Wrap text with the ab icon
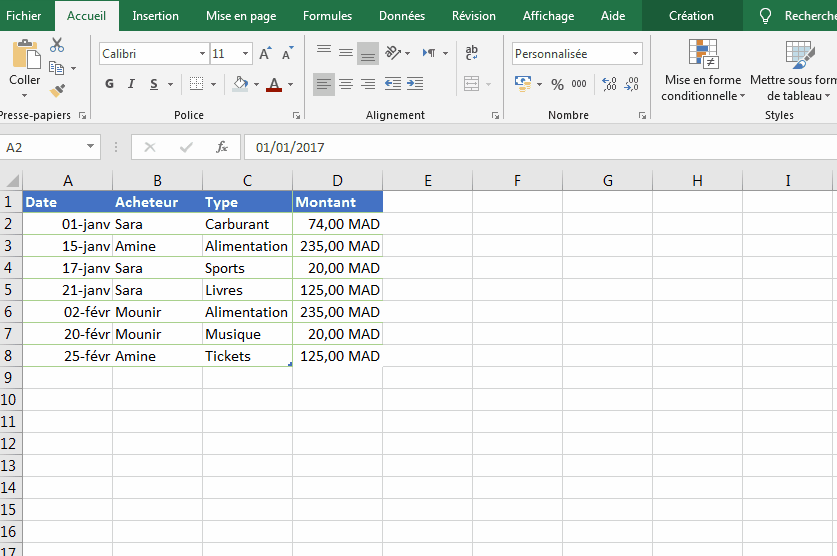The width and height of the screenshot is (837, 556). [471, 52]
